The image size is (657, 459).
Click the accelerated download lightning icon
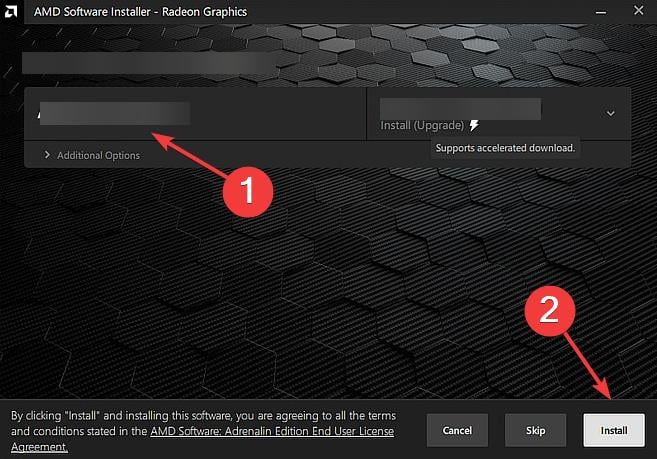pyautogui.click(x=474, y=125)
